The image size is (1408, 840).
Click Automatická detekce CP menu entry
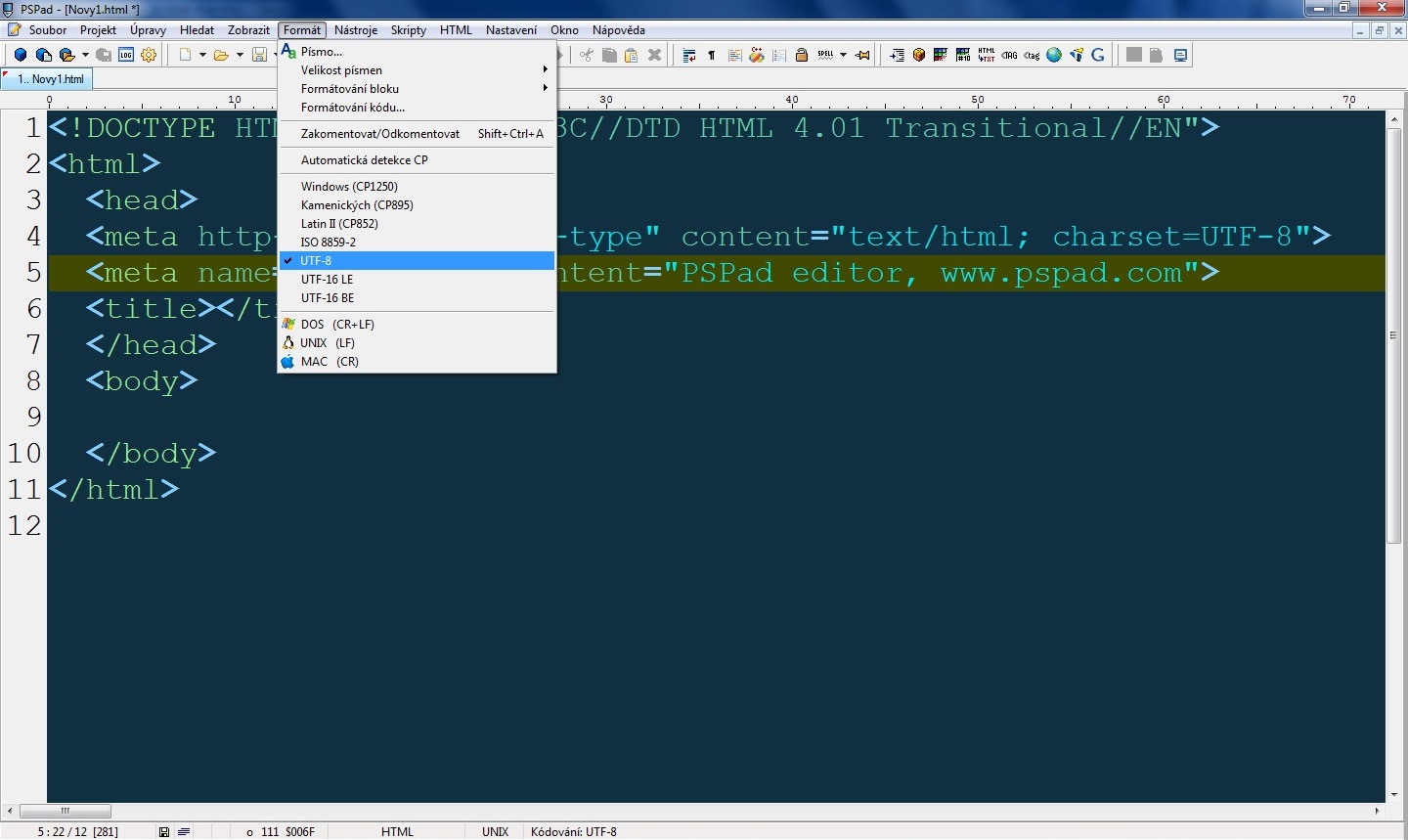pyautogui.click(x=364, y=160)
